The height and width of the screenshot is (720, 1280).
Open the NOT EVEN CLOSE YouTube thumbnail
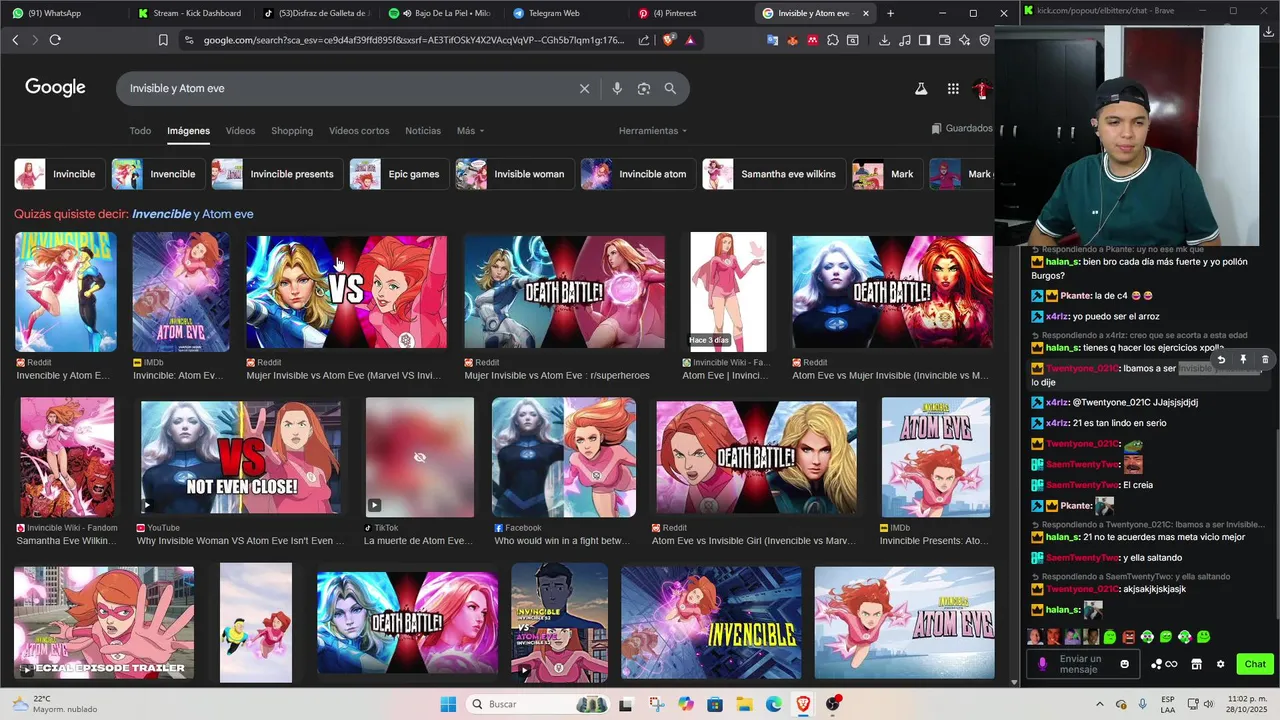pos(241,457)
